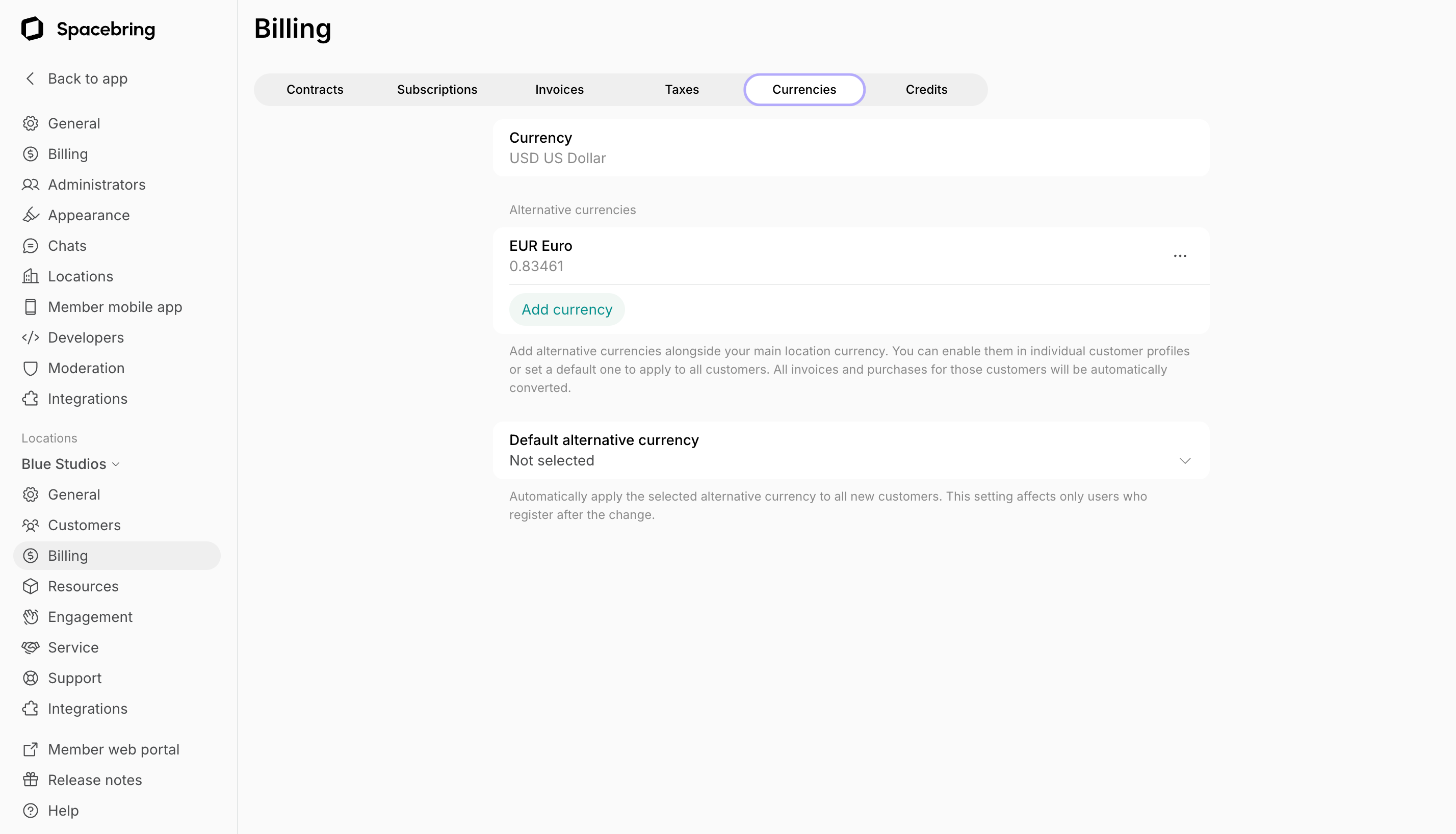Click the Alternative currencies heading

[x=572, y=210]
